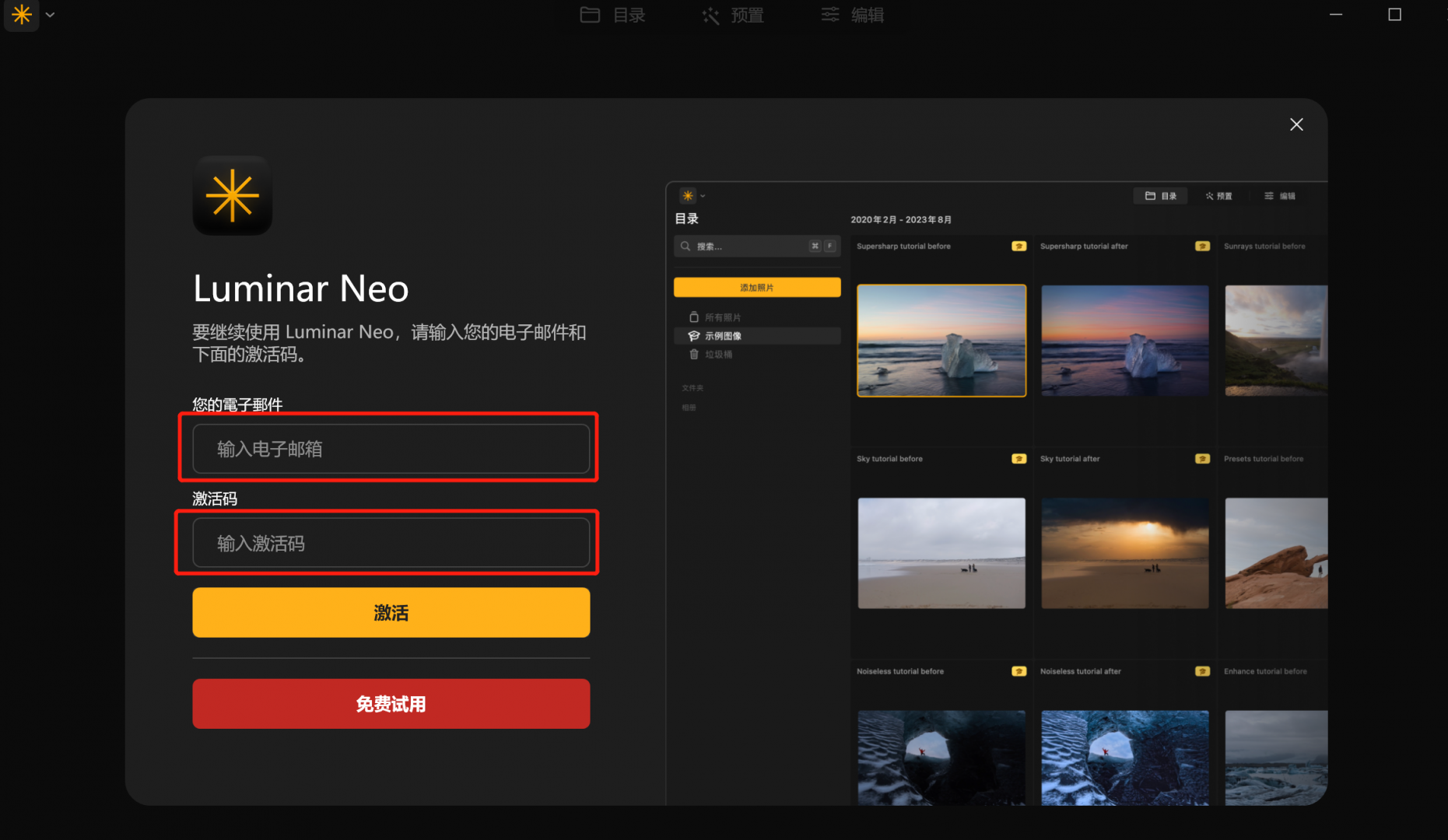This screenshot has height=840, width=1448.
Task: Click the Noiseless tutorial before ice cave thumbnail
Action: [x=941, y=758]
